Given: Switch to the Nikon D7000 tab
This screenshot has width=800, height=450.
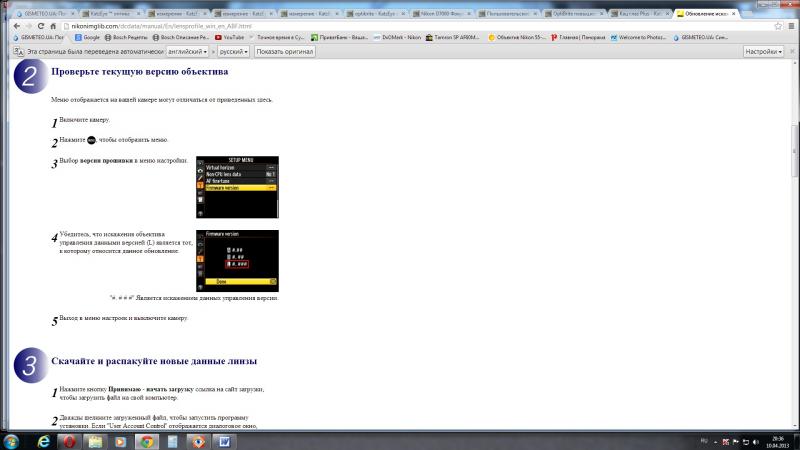Looking at the screenshot, I should 439,14.
